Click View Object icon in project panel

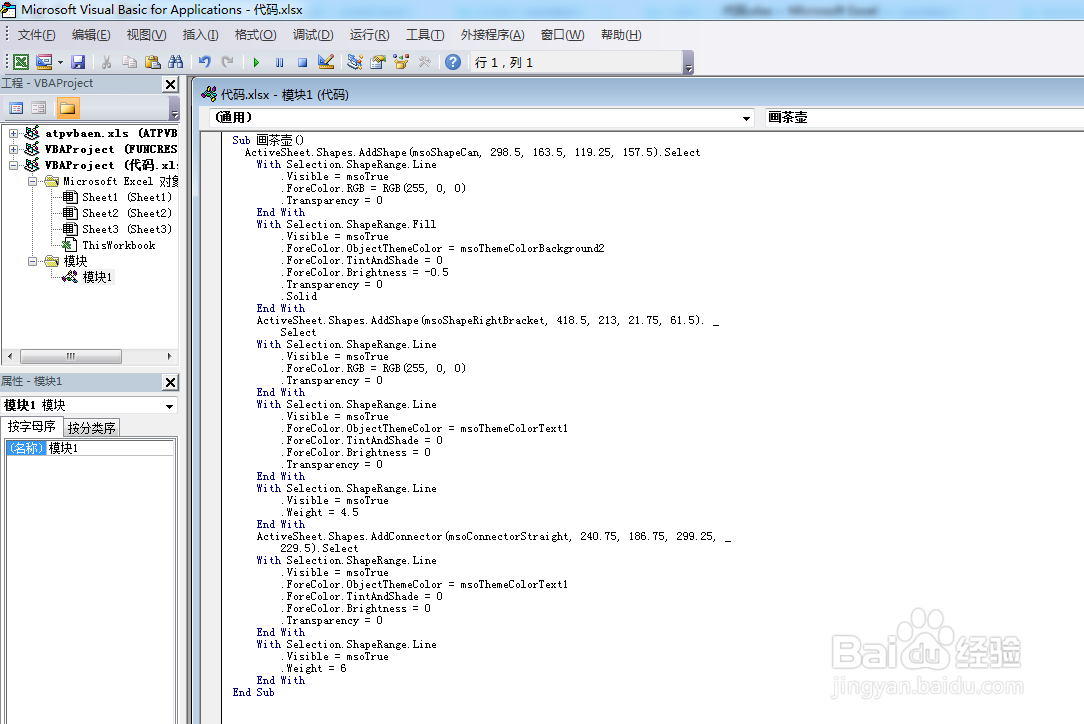pyautogui.click(x=39, y=108)
